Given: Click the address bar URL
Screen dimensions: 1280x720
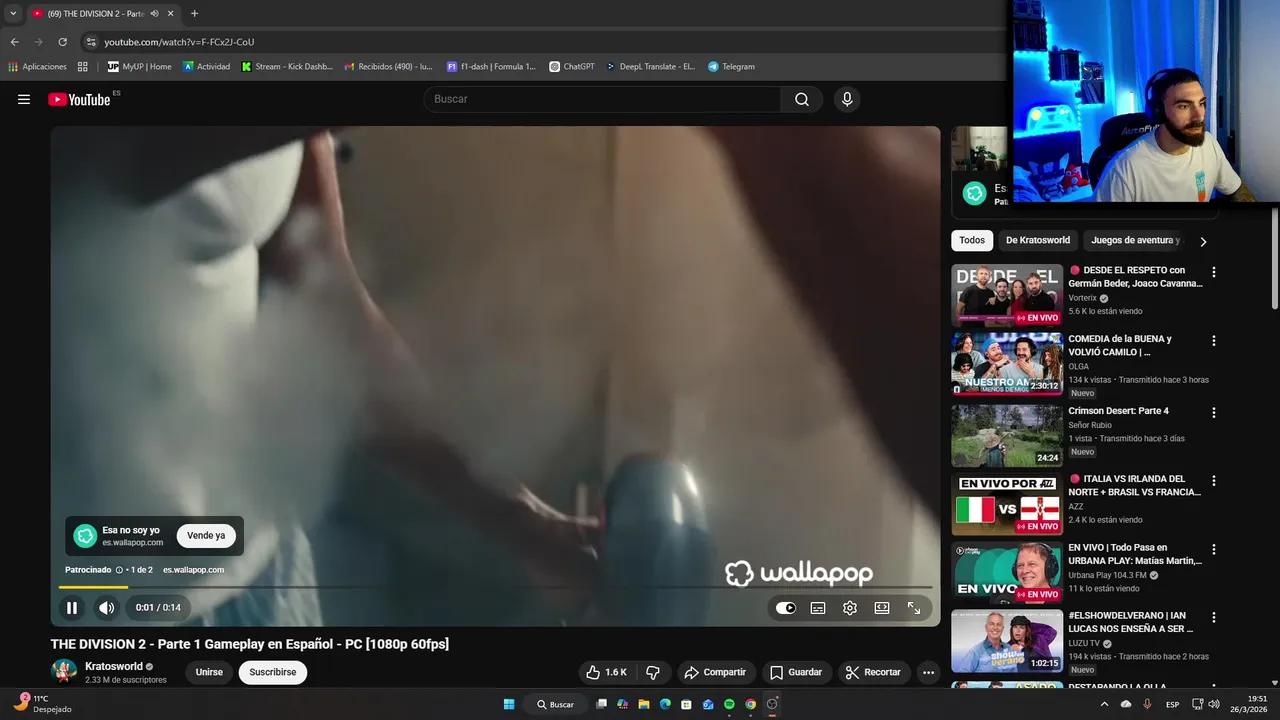Looking at the screenshot, I should coord(179,42).
